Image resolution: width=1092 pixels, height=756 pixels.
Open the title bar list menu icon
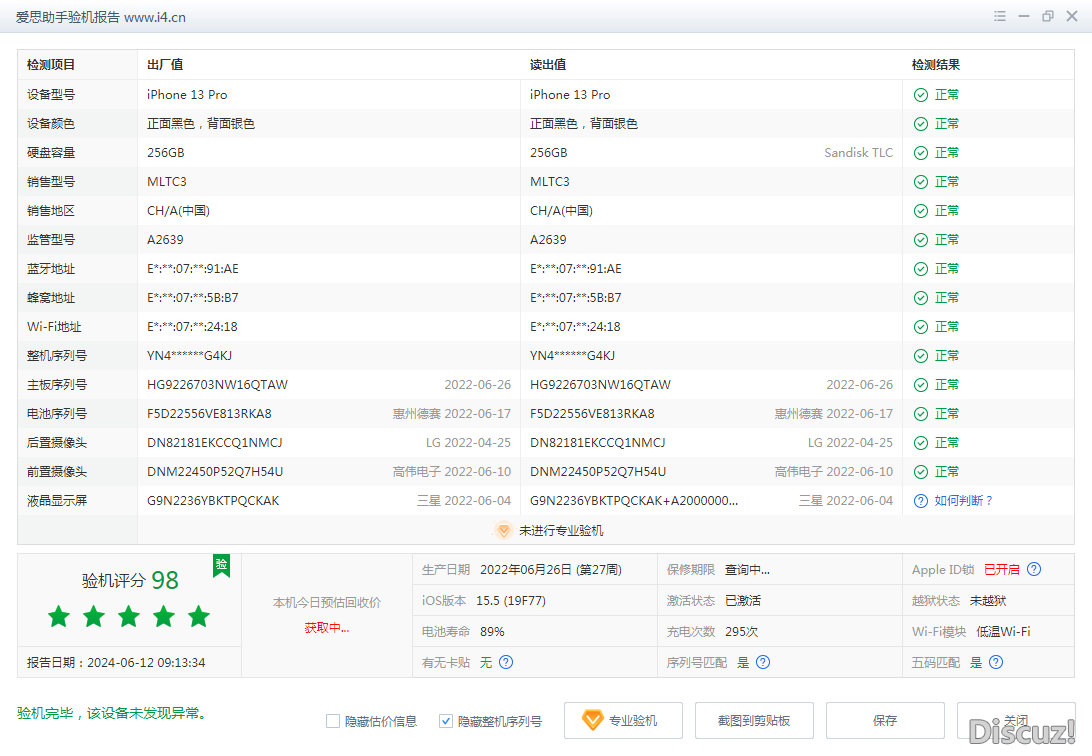click(x=999, y=16)
